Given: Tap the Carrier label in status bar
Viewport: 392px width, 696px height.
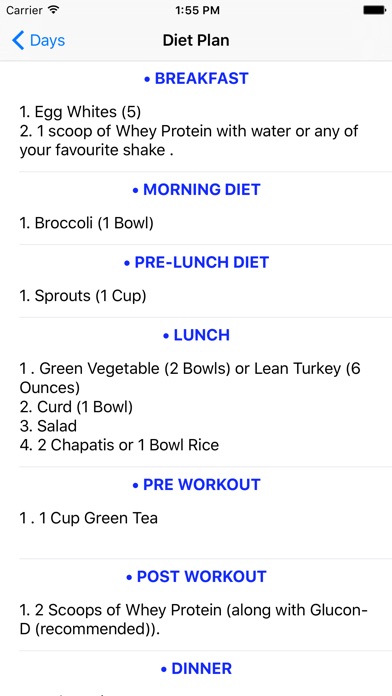Looking at the screenshot, I should click(x=24, y=11).
